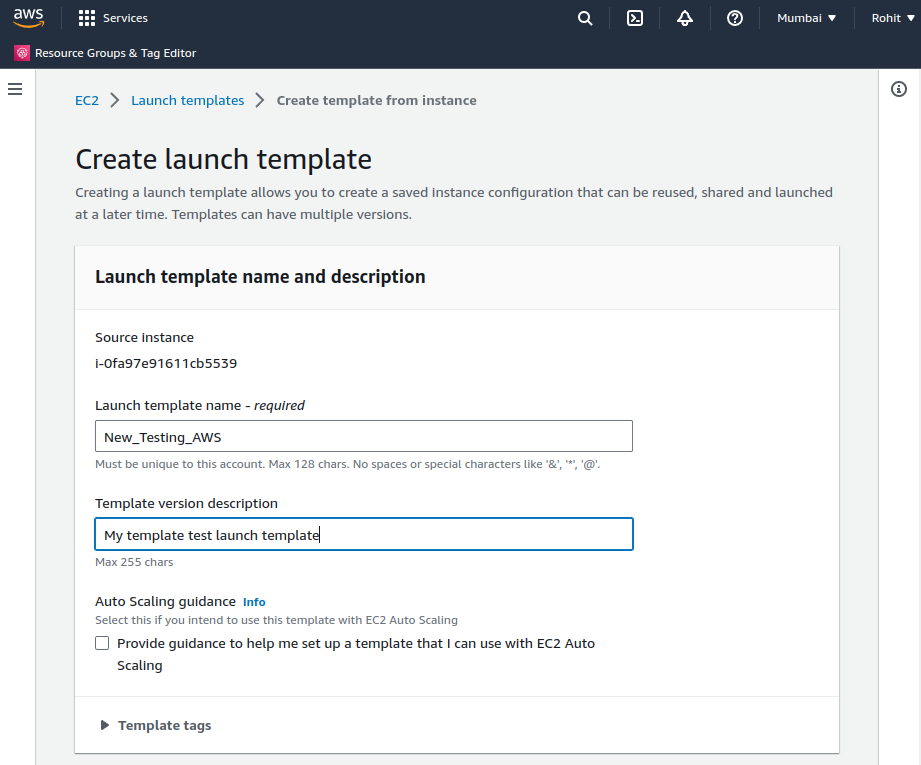This screenshot has width=921, height=765.
Task: Go to Launch templates breadcrumb link
Action: (x=187, y=100)
